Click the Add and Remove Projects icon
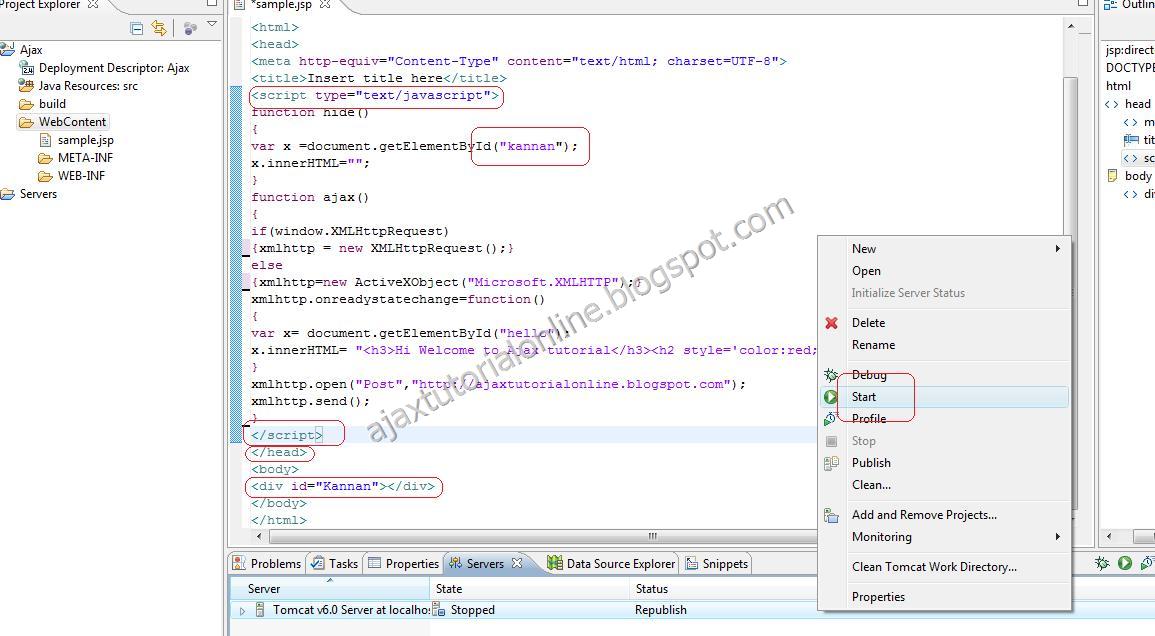The height and width of the screenshot is (636, 1155). point(831,514)
